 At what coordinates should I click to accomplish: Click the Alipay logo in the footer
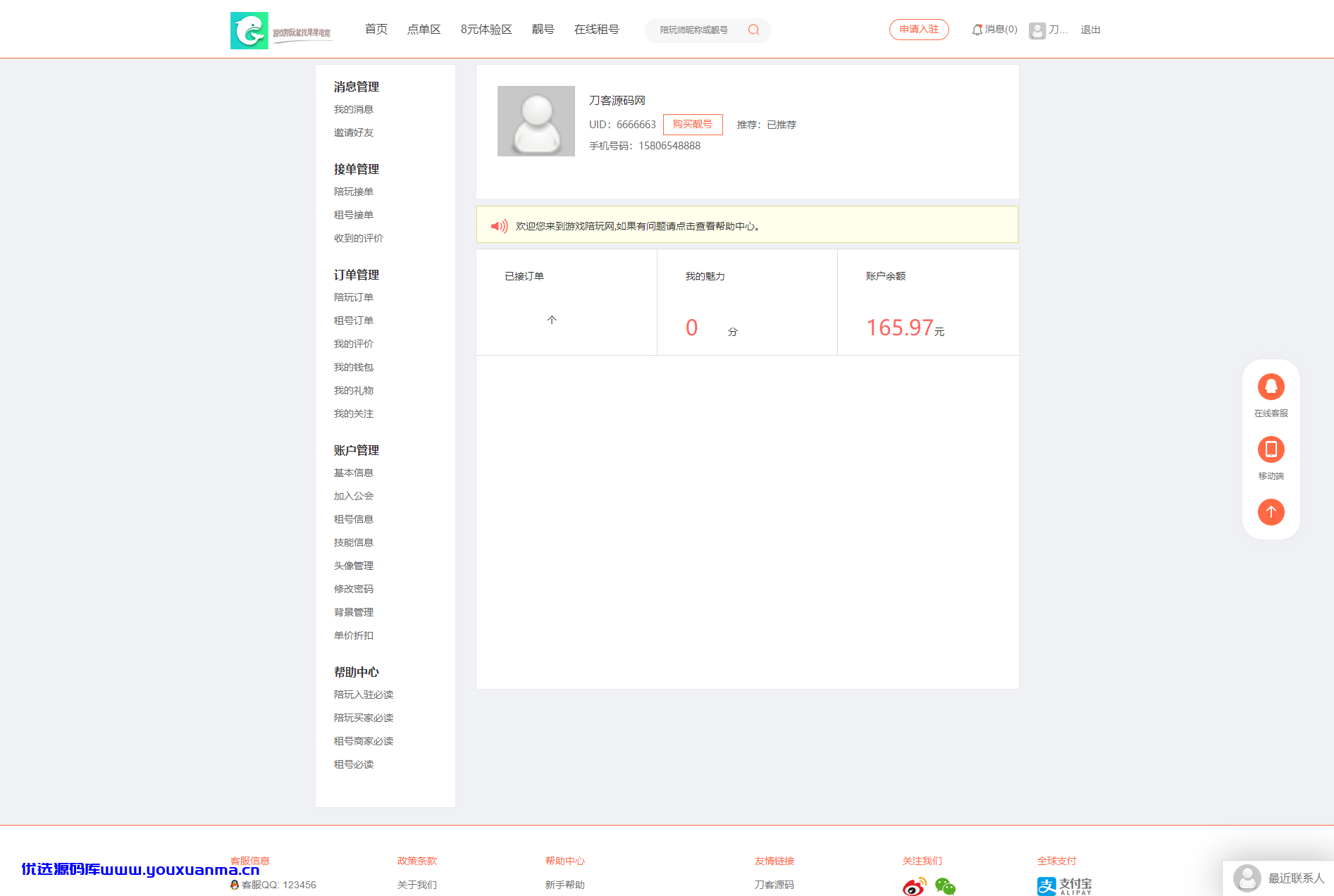pos(1064,886)
